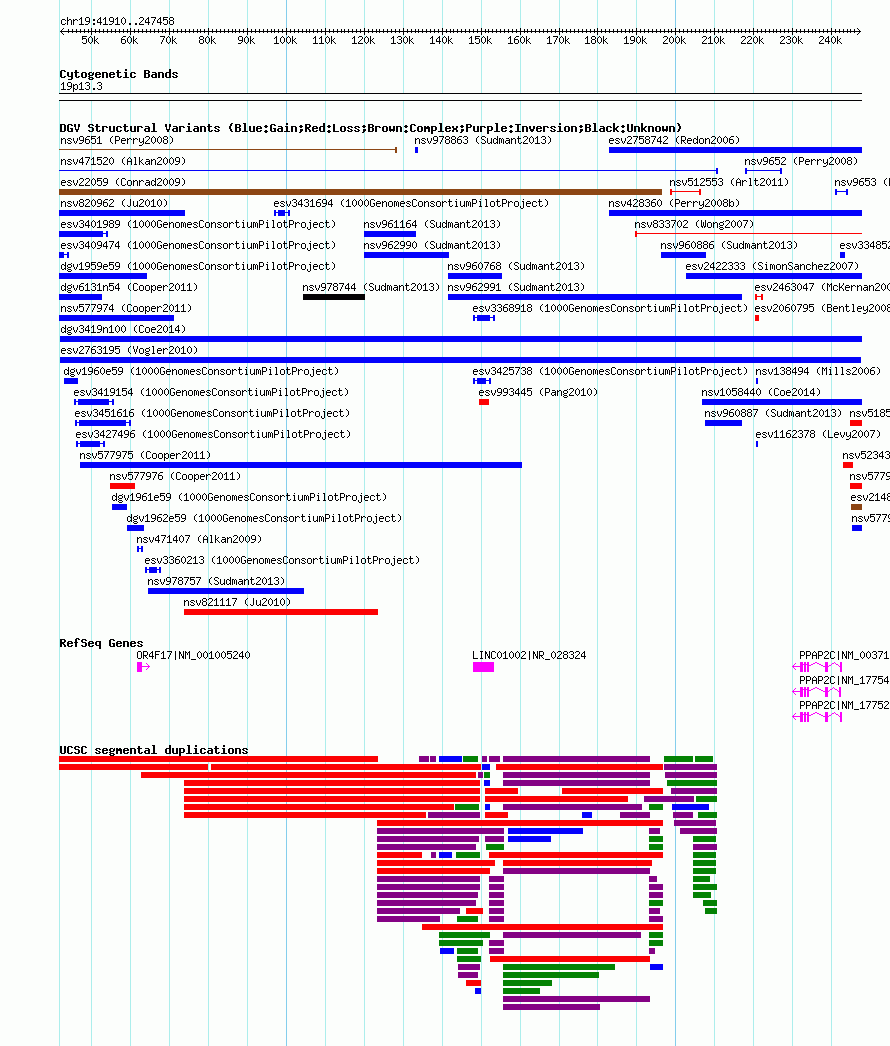Click the LINC01002 magenta gene block
The height and width of the screenshot is (1046, 890).
(484, 667)
